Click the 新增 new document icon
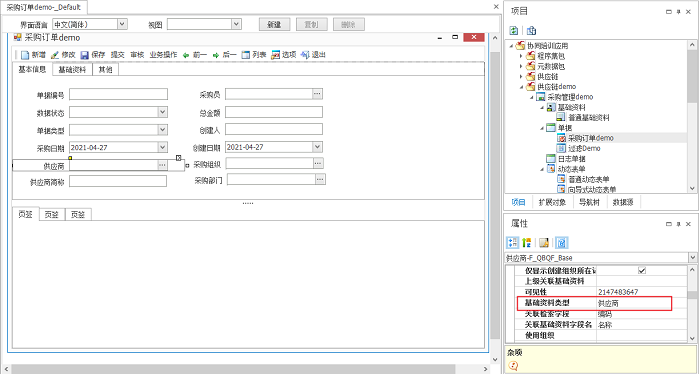Screen dimensions: 700x374 click(x=25, y=55)
